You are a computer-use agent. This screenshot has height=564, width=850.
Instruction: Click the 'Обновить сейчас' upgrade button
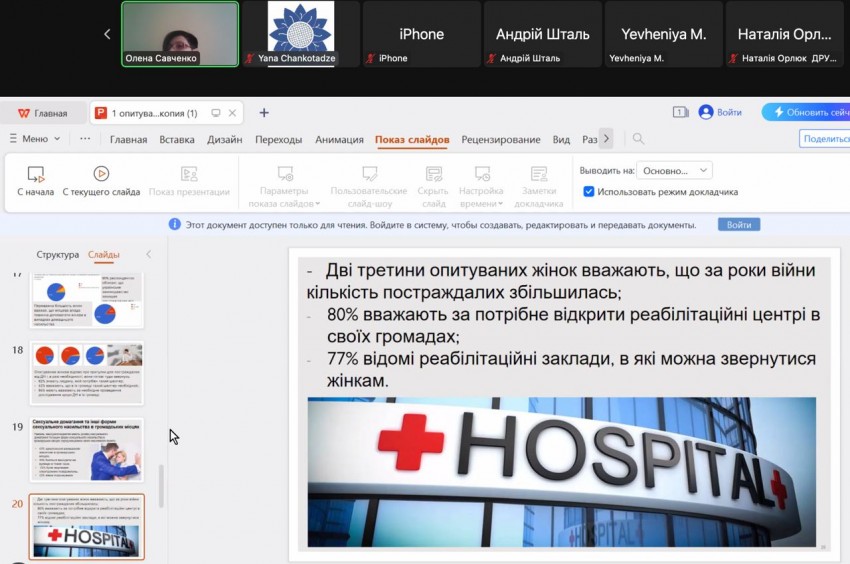pyautogui.click(x=806, y=112)
